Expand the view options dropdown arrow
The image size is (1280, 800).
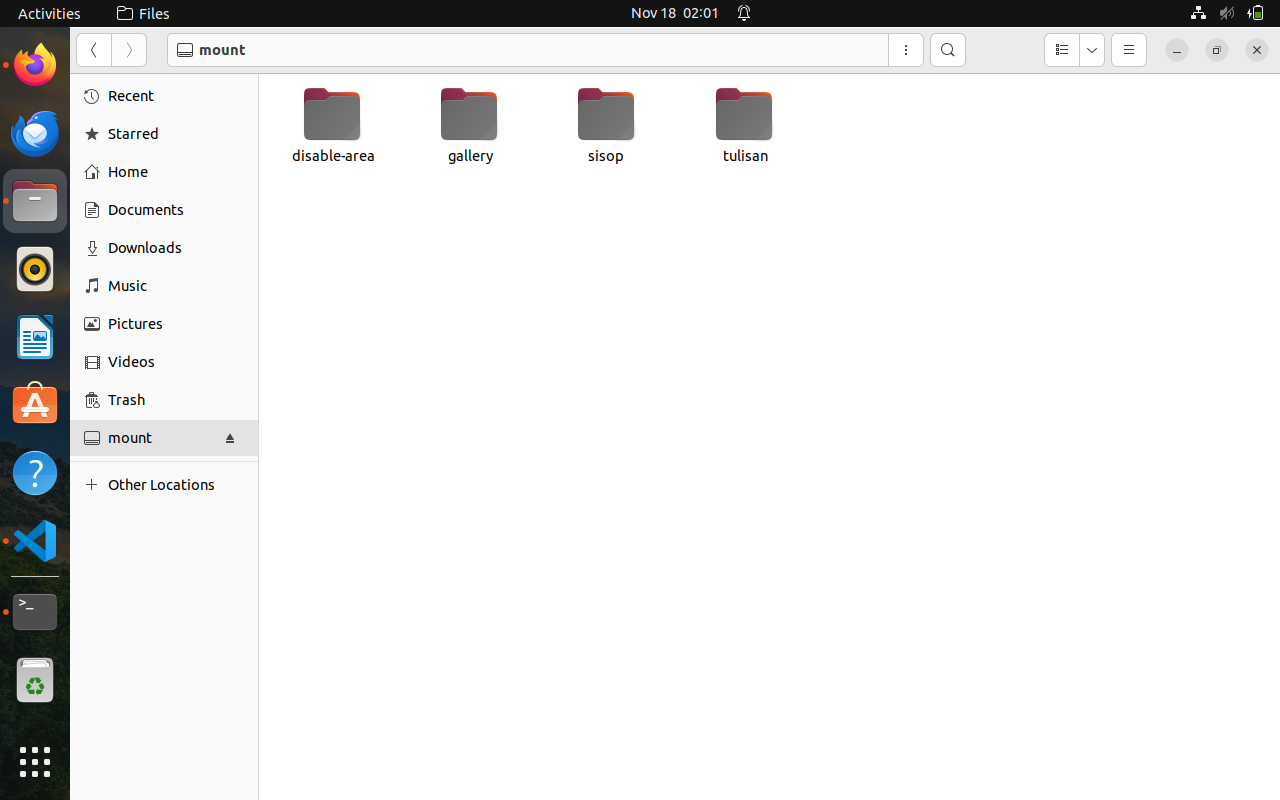click(x=1092, y=50)
